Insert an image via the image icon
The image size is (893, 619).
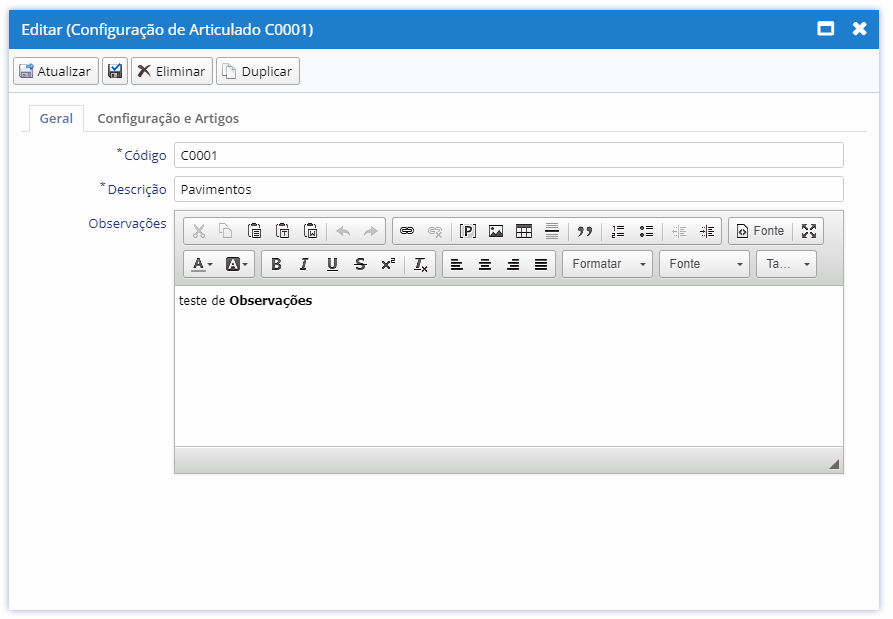coord(495,231)
